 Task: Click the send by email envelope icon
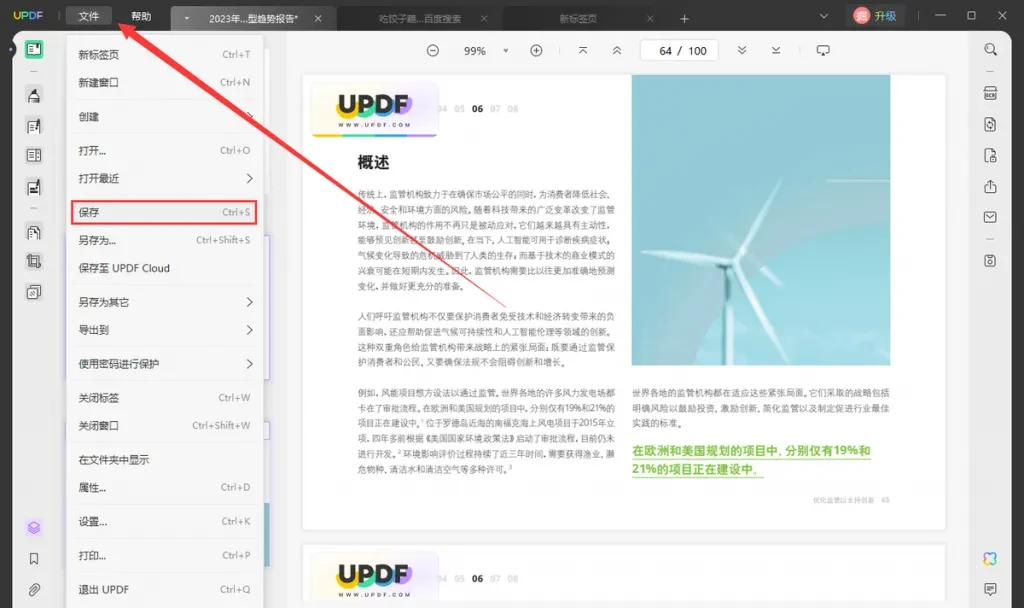990,217
